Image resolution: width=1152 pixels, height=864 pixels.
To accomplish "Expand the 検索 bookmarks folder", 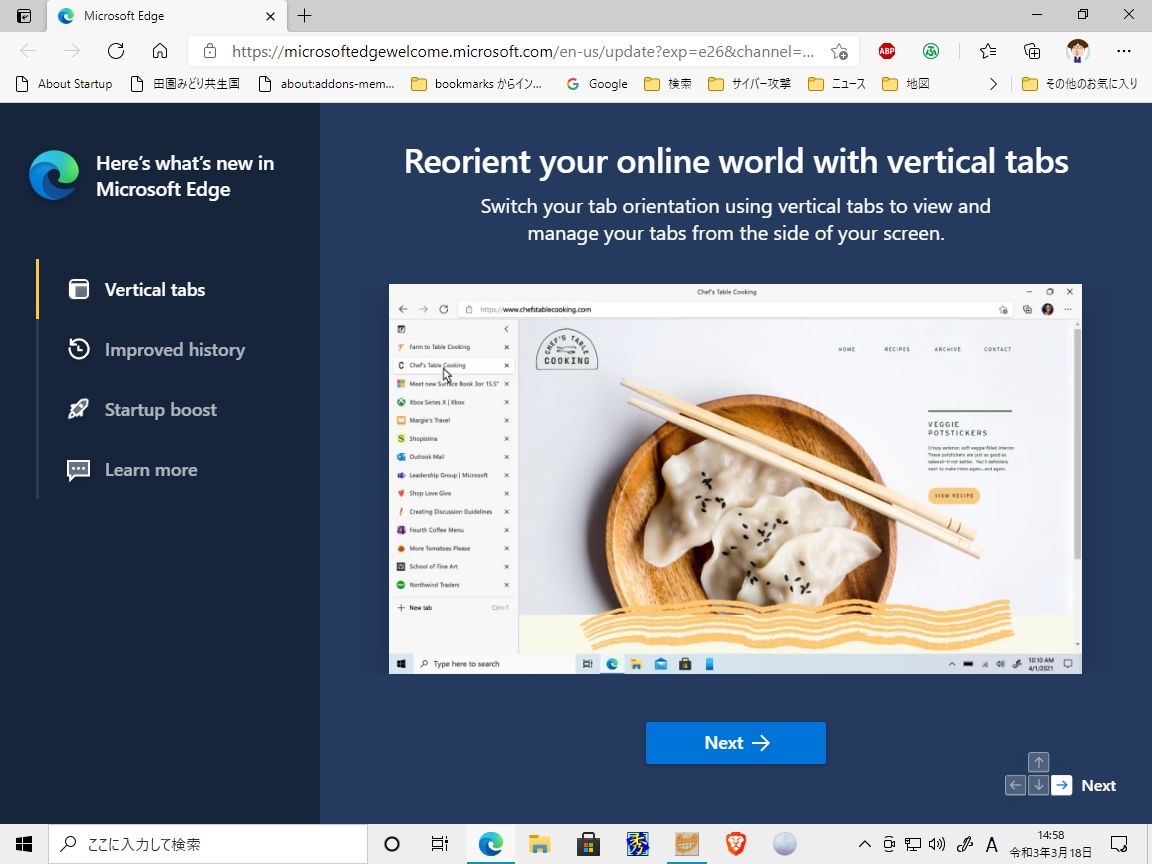I will click(667, 84).
